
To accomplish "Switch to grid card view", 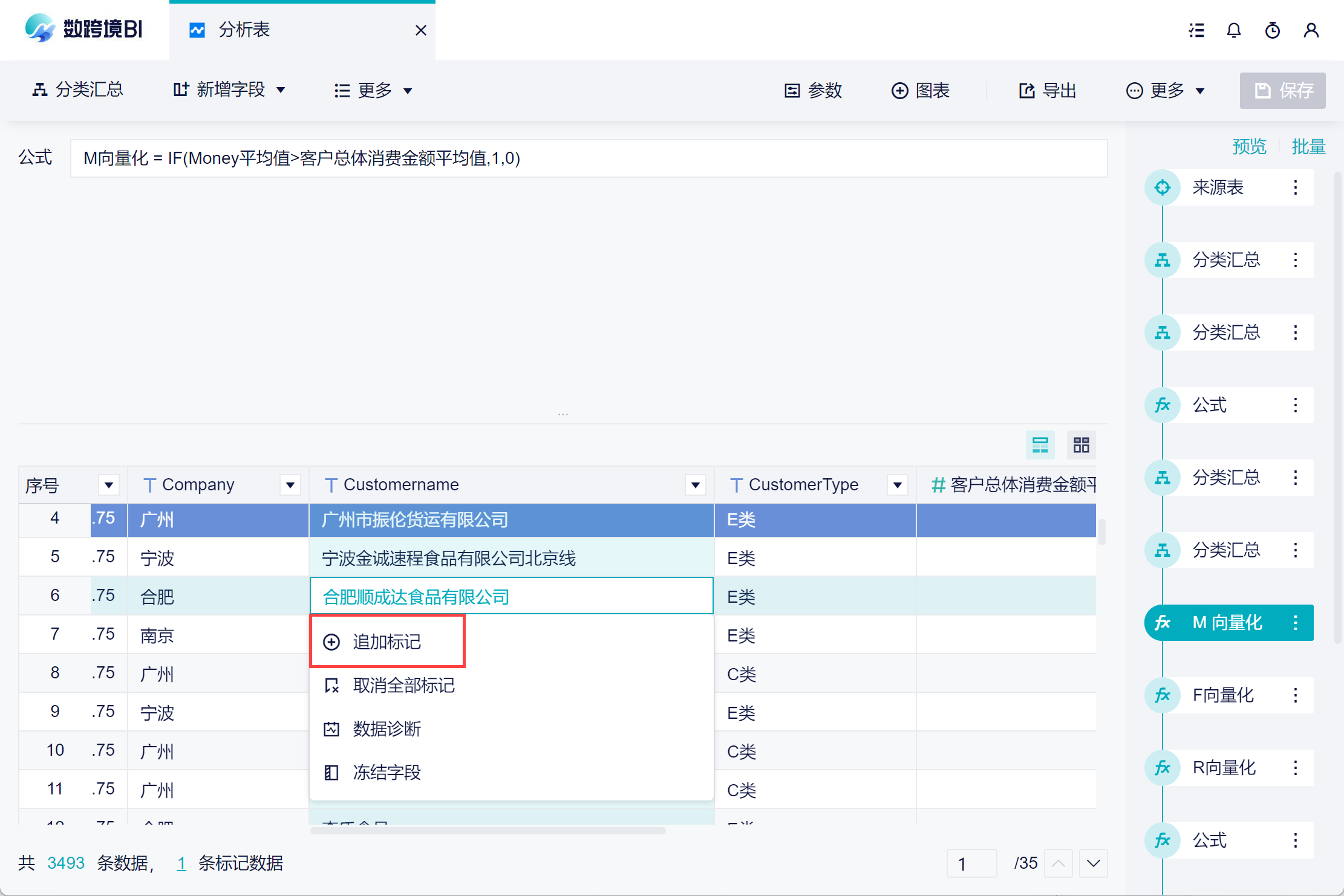I will click(1081, 445).
